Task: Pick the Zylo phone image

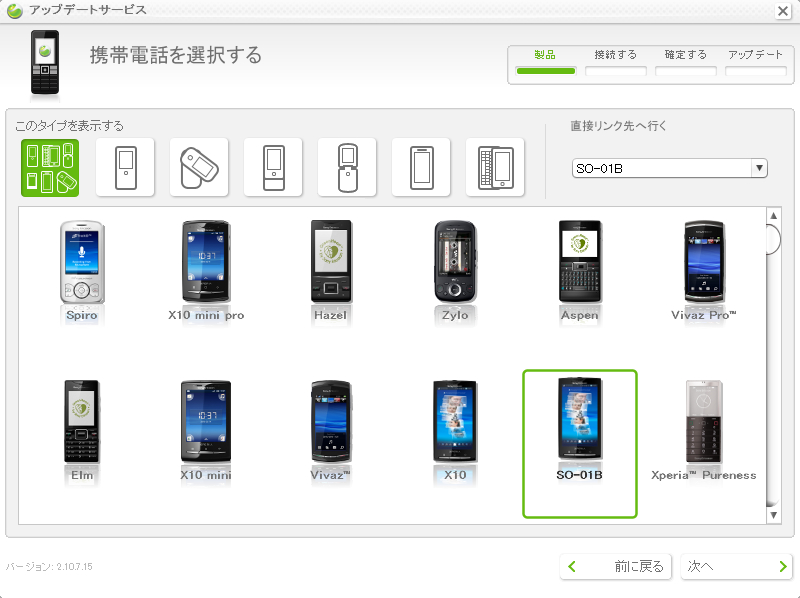Action: point(455,271)
